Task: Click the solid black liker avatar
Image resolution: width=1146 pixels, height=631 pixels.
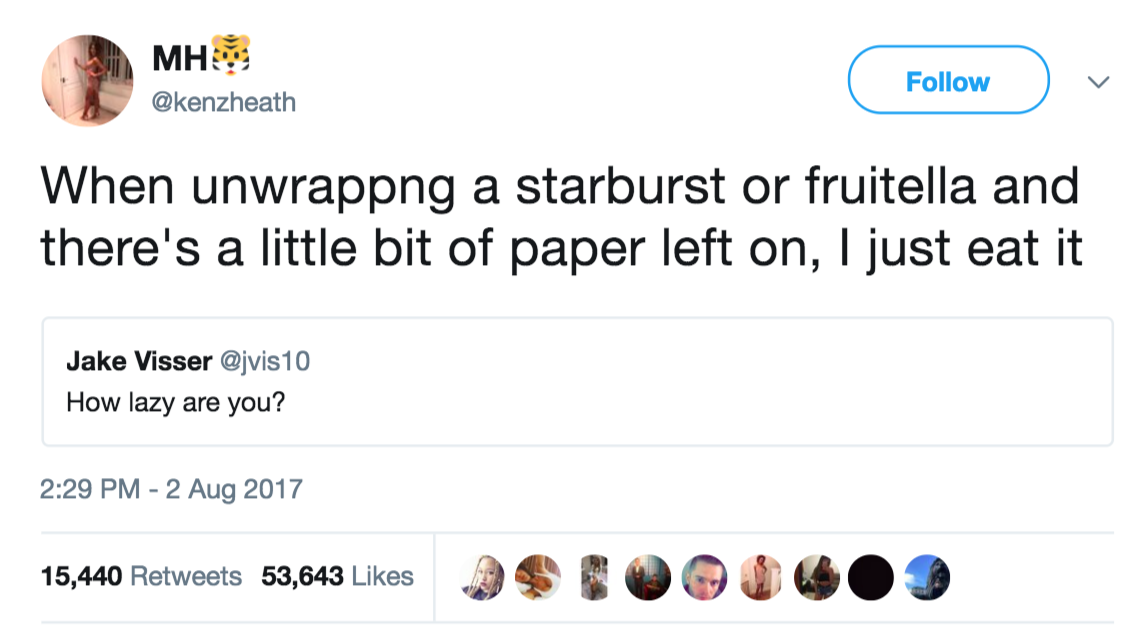Action: point(869,576)
